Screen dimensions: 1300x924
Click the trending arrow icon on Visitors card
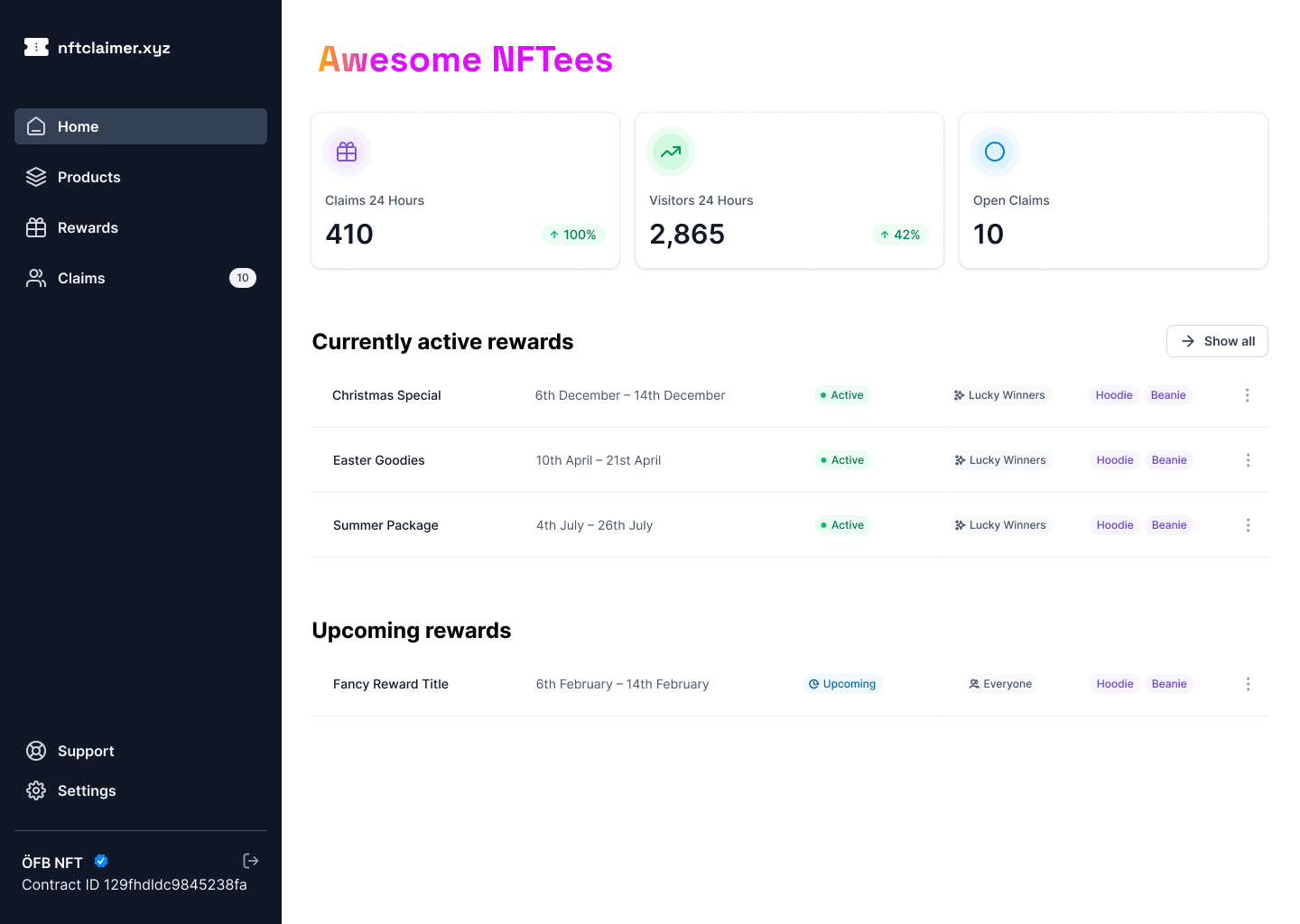671,152
